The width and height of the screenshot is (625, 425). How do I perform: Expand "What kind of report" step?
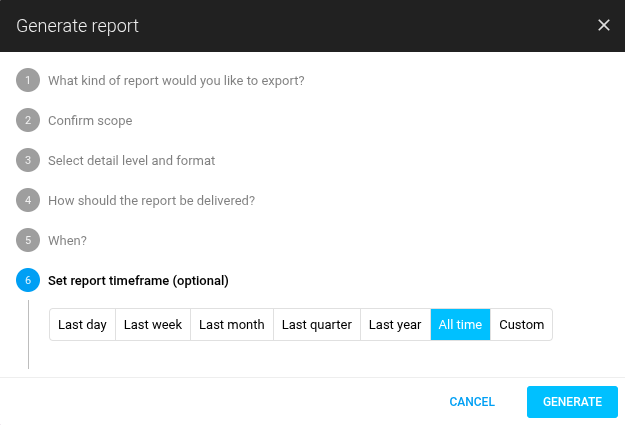tap(176, 80)
